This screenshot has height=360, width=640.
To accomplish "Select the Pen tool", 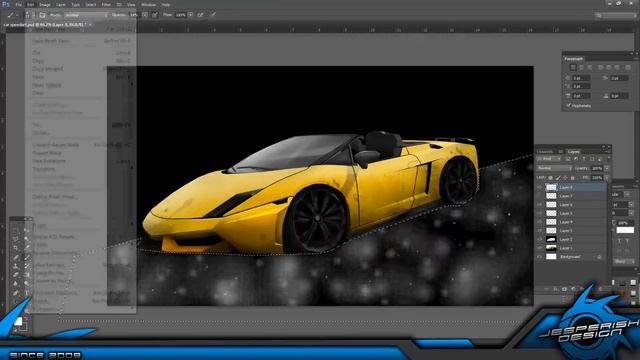I will coord(16,293).
